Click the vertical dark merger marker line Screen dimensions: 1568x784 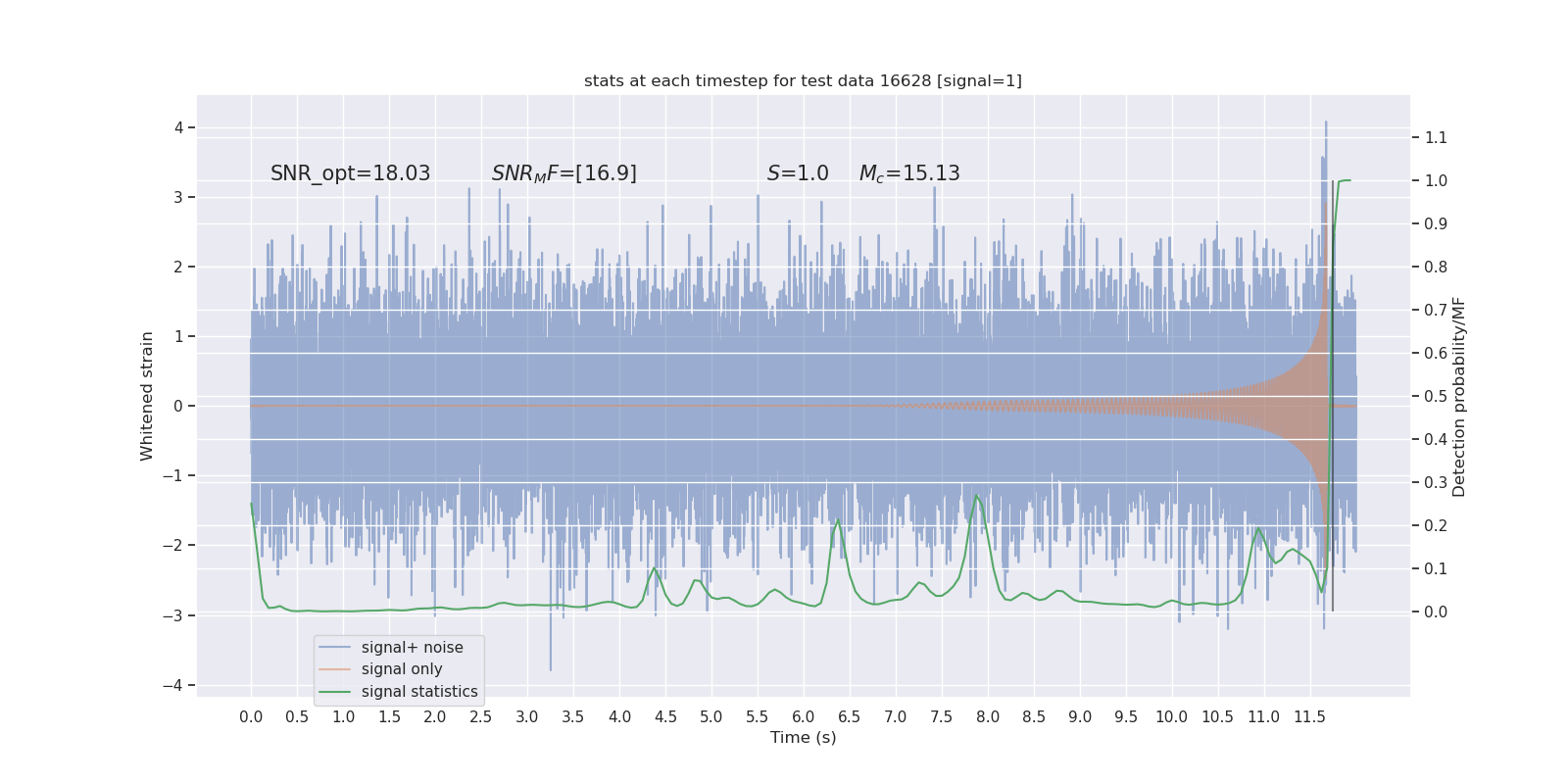click(x=1332, y=396)
